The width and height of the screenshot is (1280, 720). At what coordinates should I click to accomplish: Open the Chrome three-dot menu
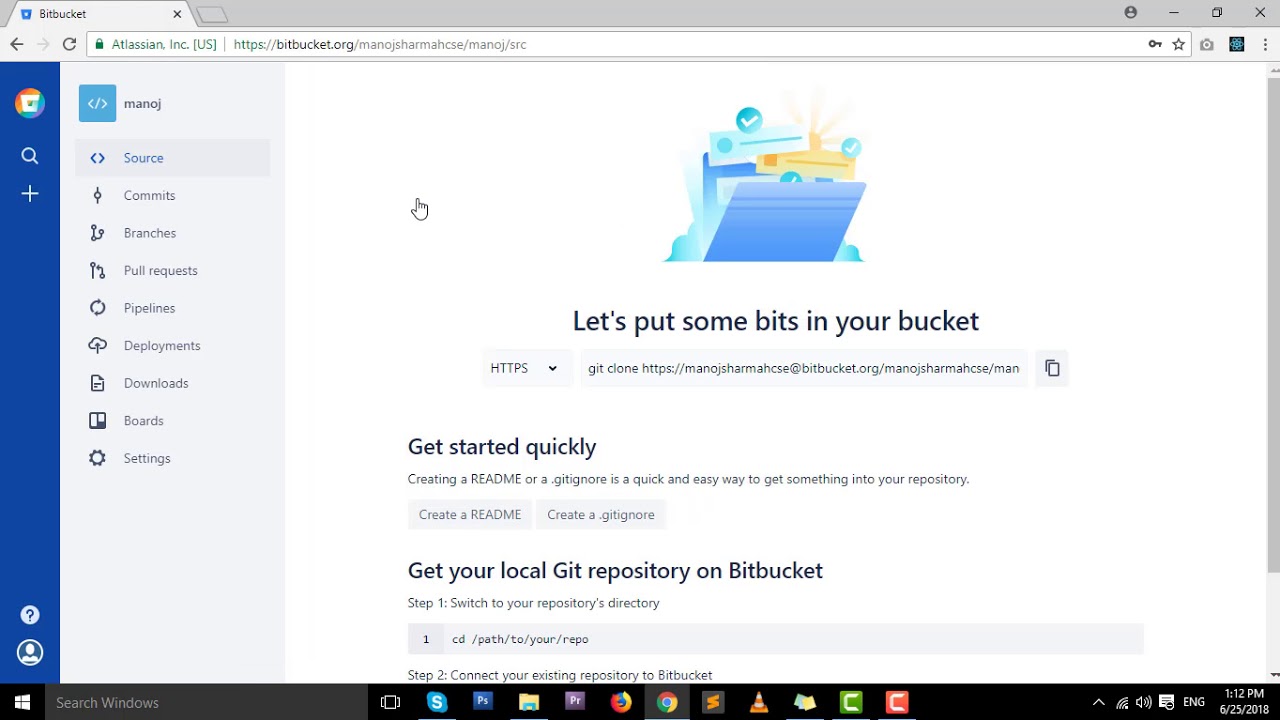1265,44
